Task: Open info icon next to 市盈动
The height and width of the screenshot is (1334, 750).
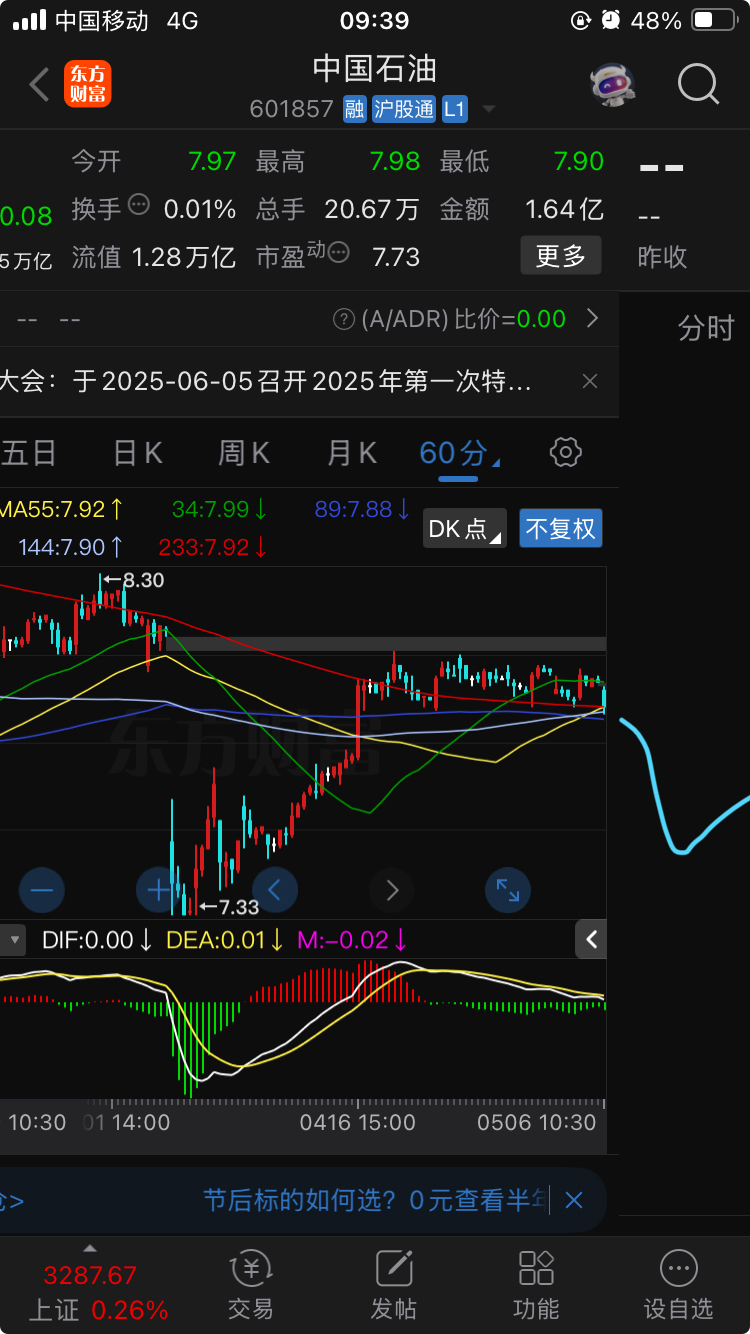Action: point(340,252)
